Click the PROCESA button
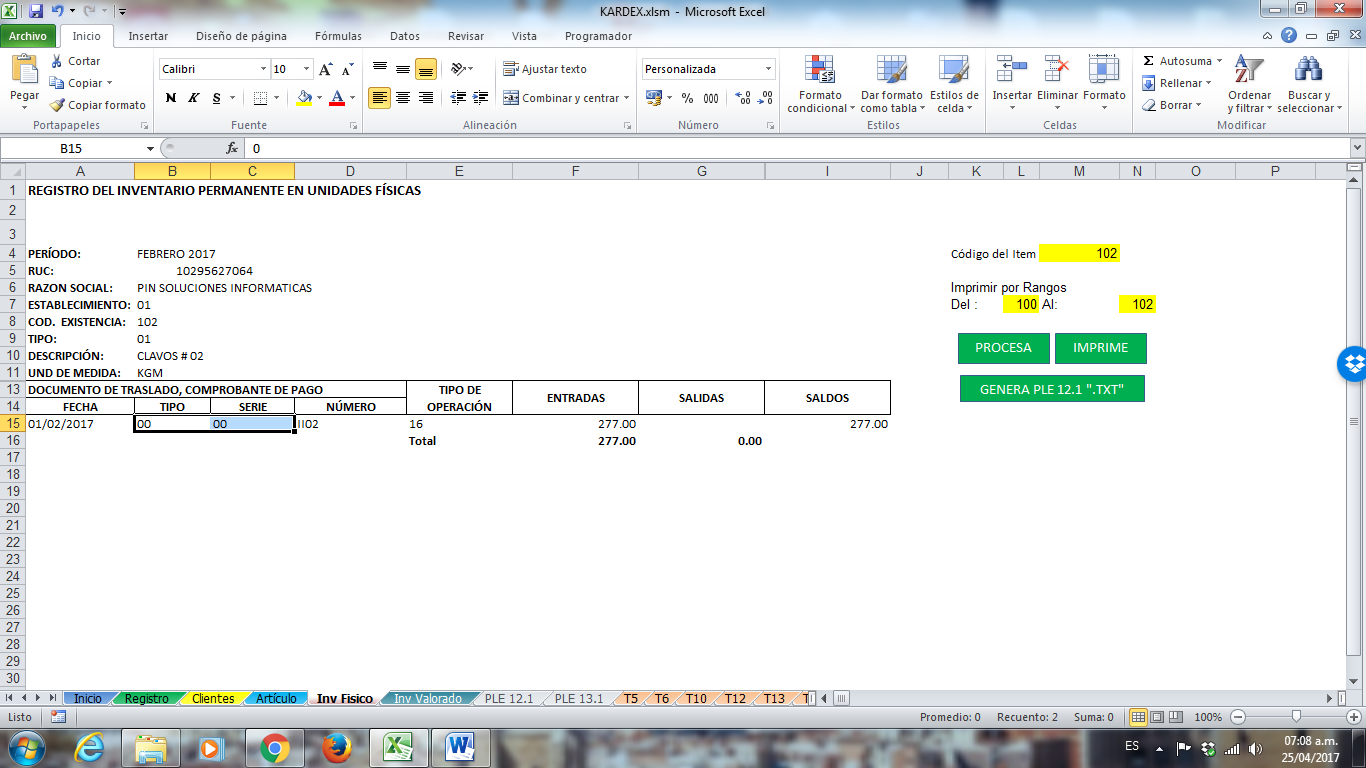Screen dimensions: 1366x768 click(x=1003, y=349)
